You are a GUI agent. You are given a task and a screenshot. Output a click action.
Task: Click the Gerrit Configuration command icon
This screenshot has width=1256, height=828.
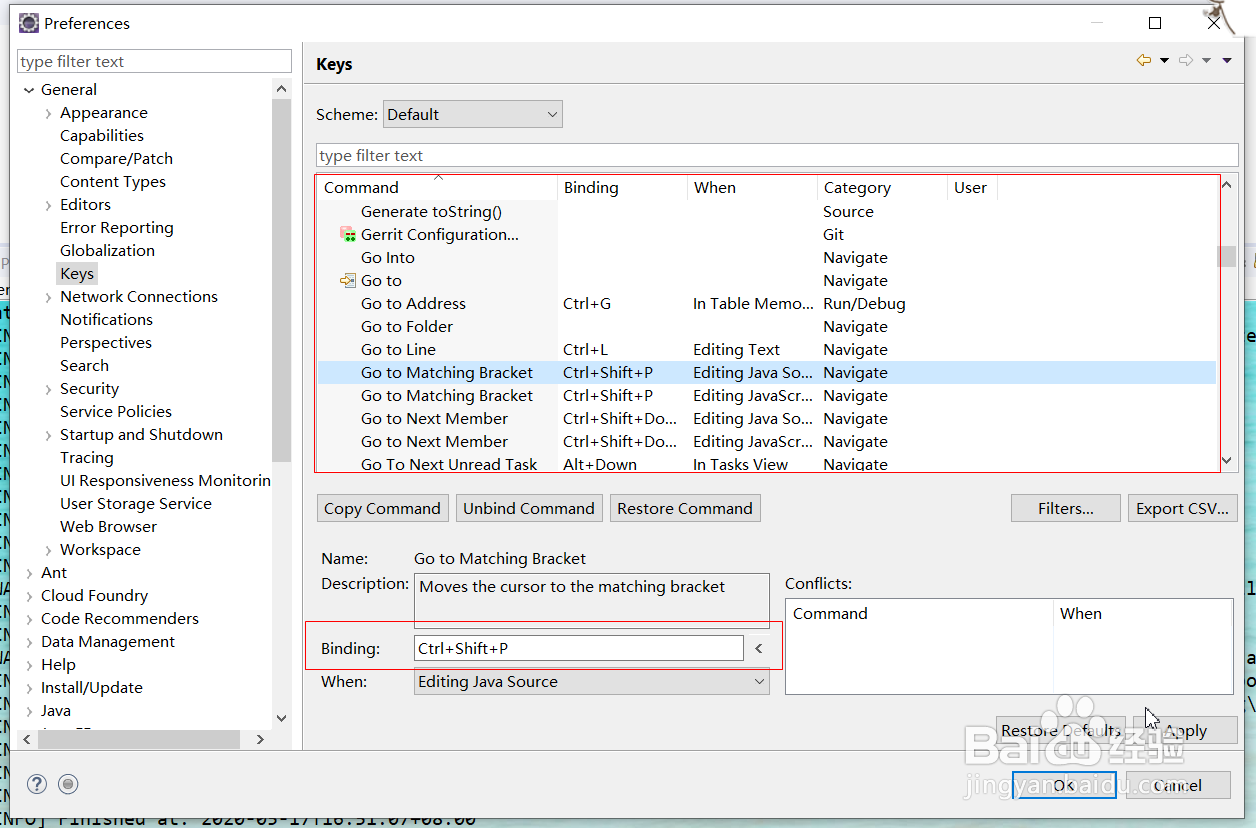(x=348, y=235)
